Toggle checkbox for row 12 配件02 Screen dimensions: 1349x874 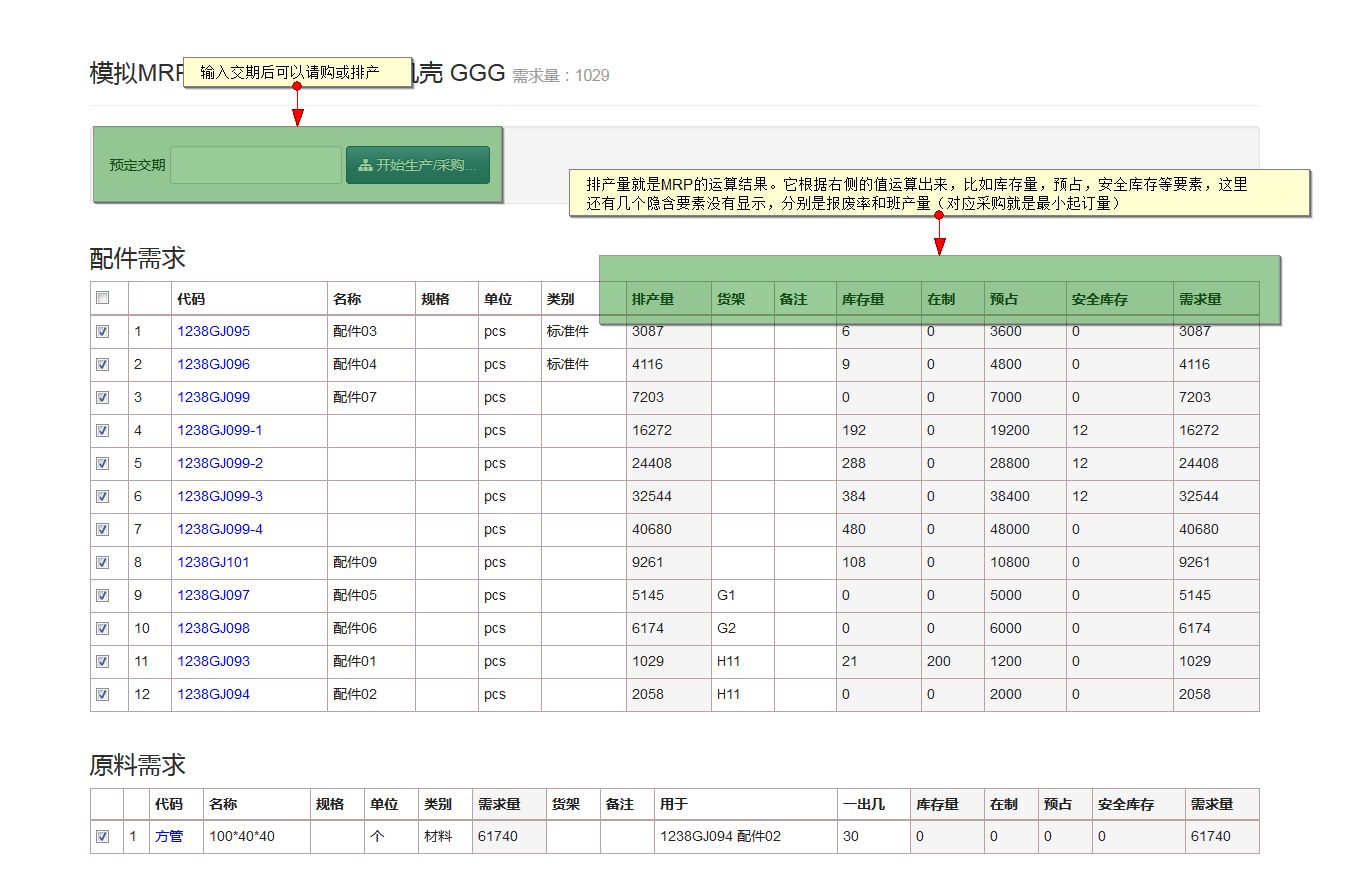[x=102, y=695]
